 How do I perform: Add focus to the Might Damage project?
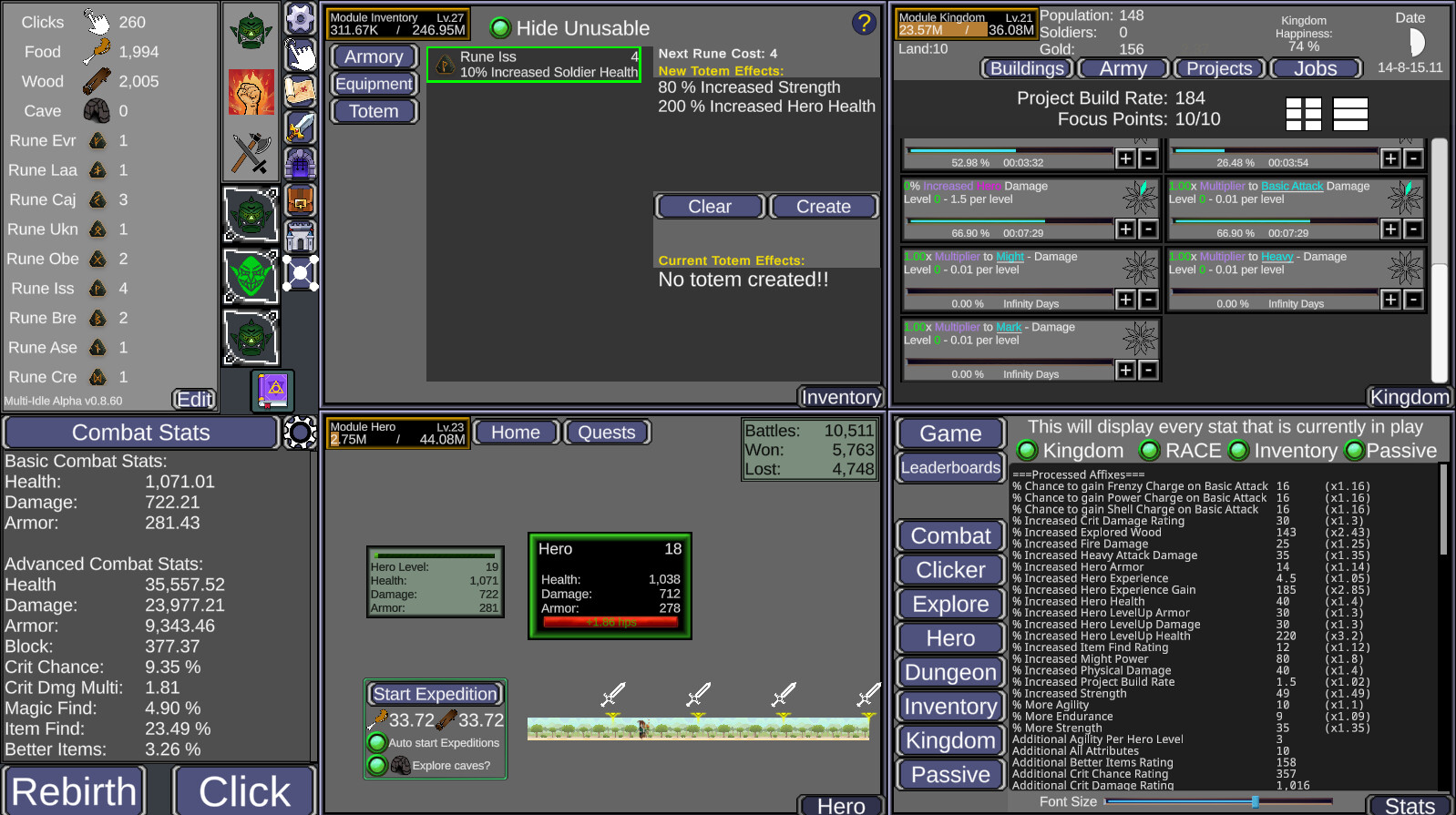pyautogui.click(x=1126, y=300)
